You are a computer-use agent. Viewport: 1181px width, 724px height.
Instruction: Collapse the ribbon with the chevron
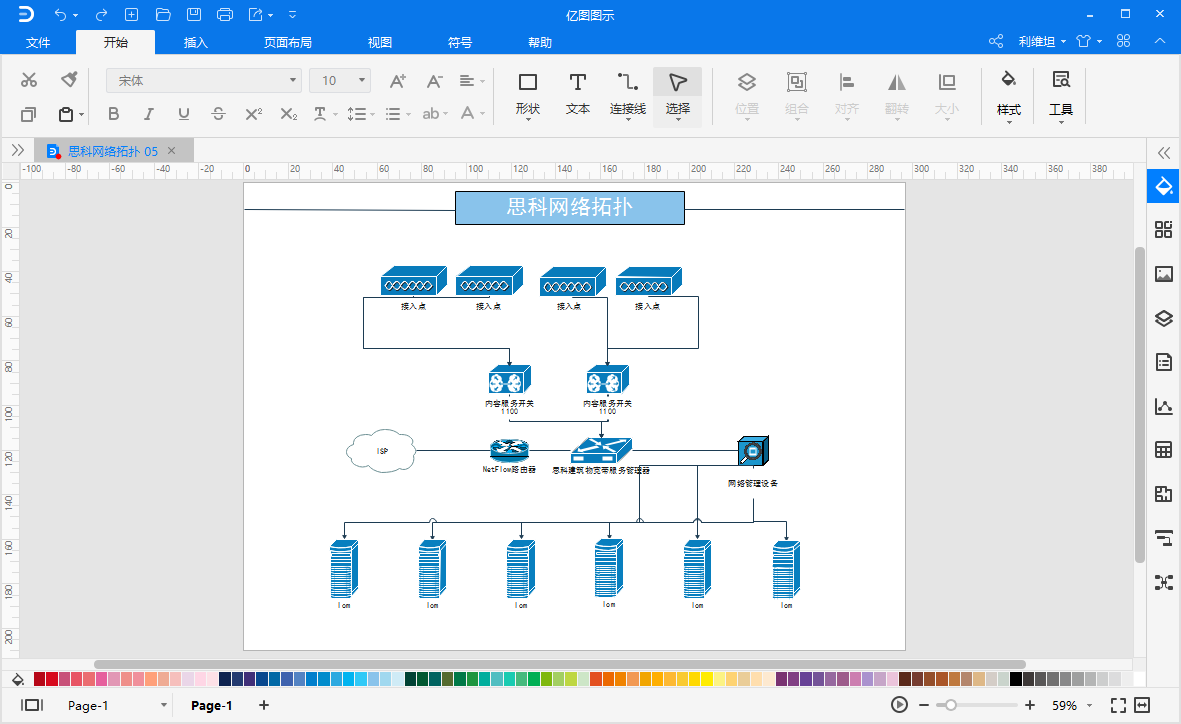tap(1160, 41)
